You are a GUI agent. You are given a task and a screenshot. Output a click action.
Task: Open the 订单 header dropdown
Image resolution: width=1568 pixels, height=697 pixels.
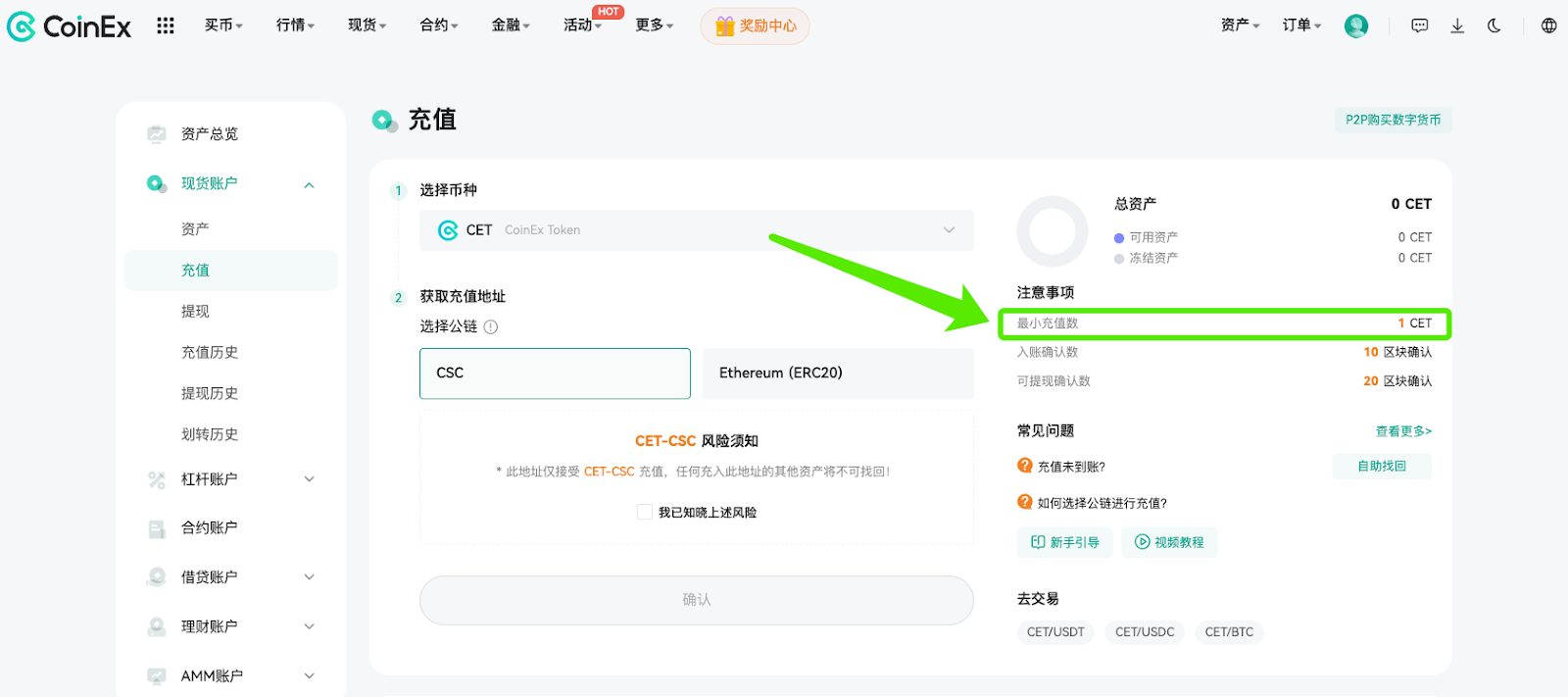coord(1301,25)
